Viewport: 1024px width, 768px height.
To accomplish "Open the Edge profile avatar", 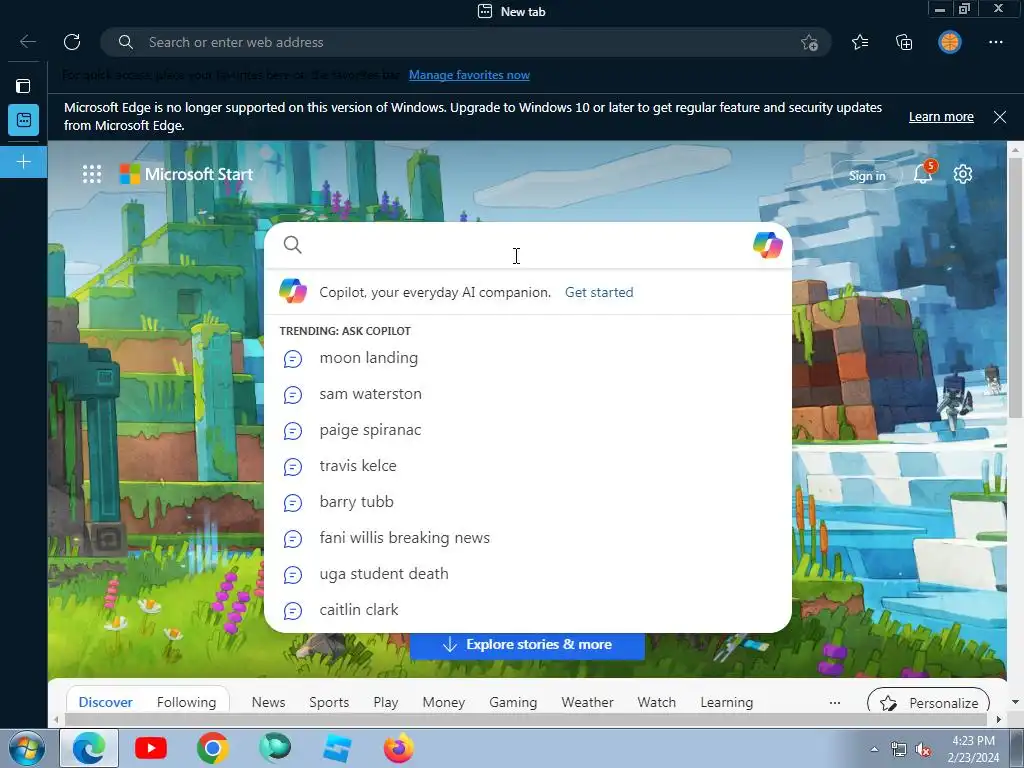I will 950,42.
